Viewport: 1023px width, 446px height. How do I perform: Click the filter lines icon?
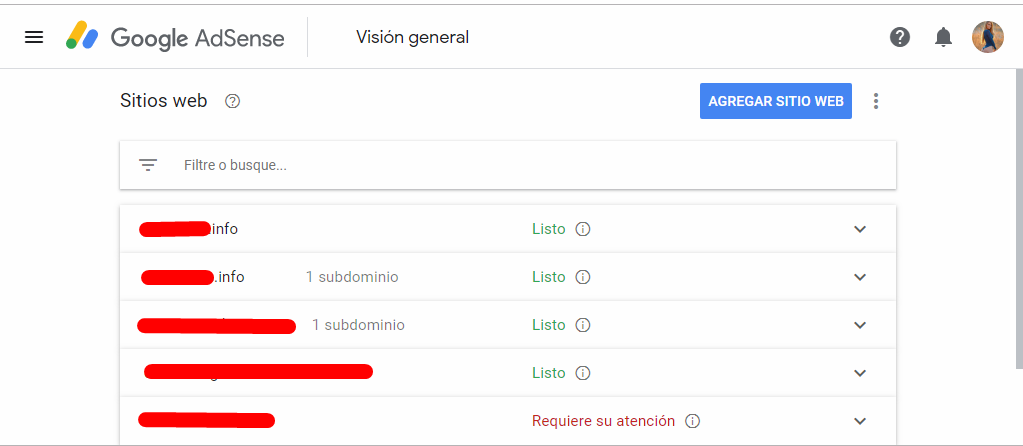click(x=148, y=165)
